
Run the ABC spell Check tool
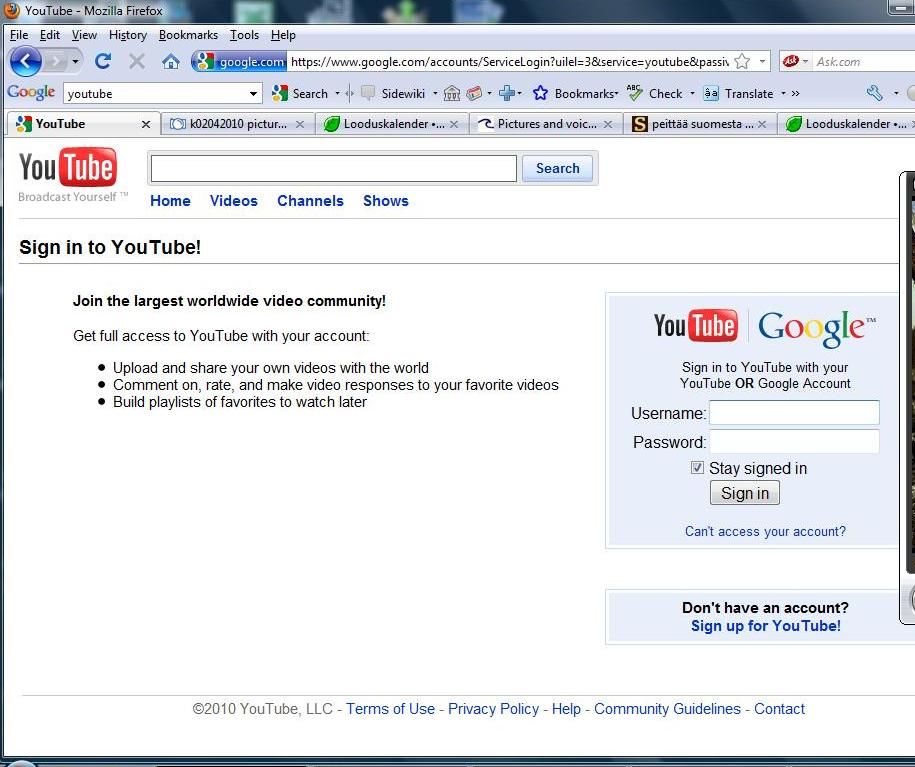tap(654, 93)
